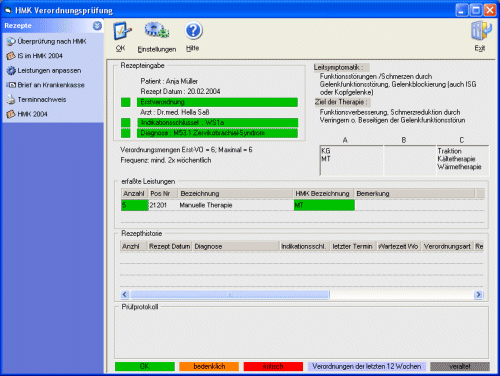The height and width of the screenshot is (376, 500).
Task: Close the HMK Verordnungsprüfung window
Action: 490,10
